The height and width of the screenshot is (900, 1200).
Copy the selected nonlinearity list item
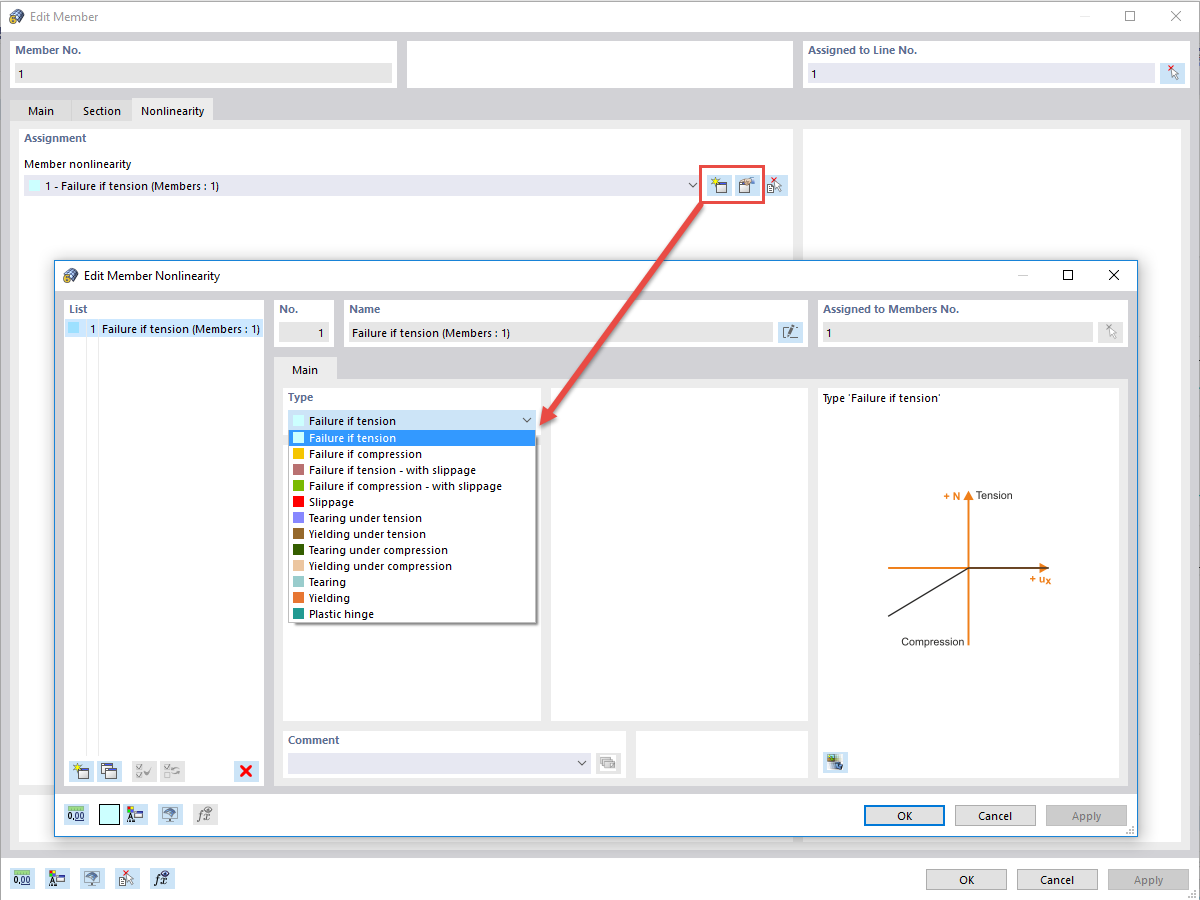109,771
